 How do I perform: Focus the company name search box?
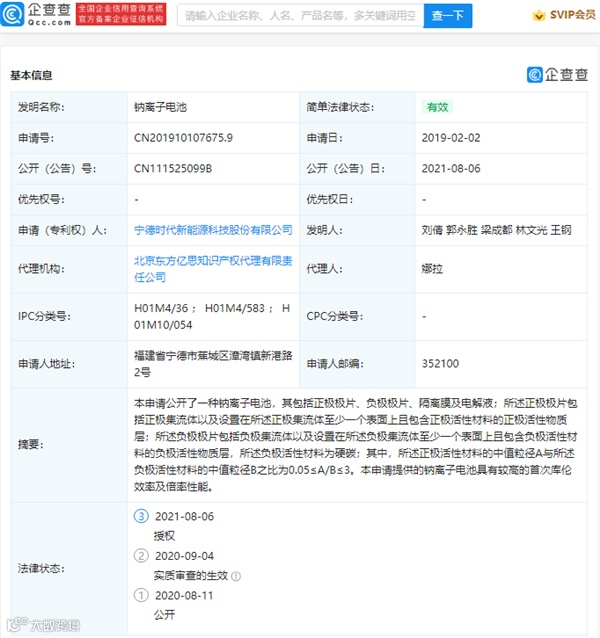point(301,15)
